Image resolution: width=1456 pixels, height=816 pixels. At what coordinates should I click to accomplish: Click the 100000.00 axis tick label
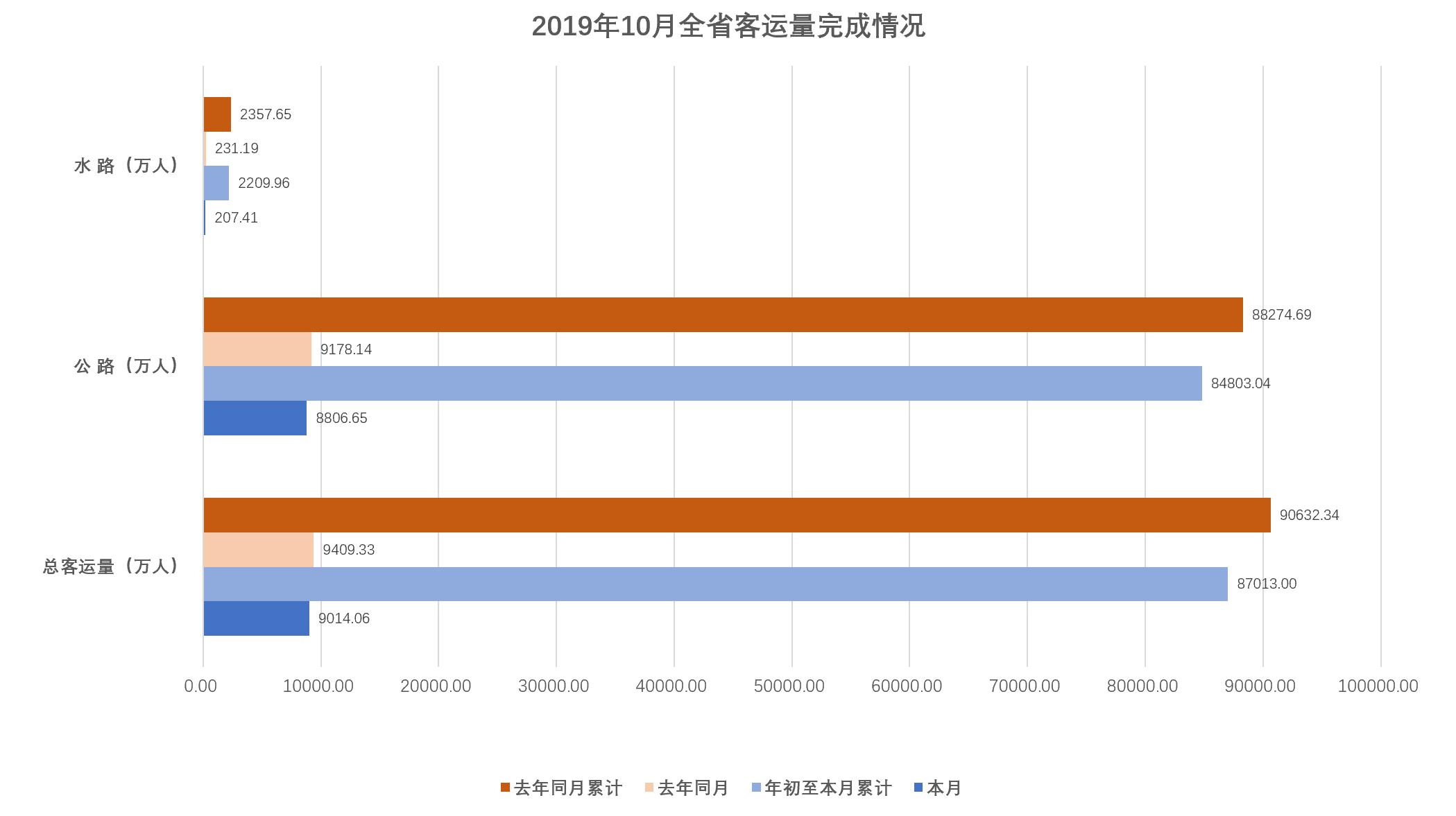[x=1378, y=686]
